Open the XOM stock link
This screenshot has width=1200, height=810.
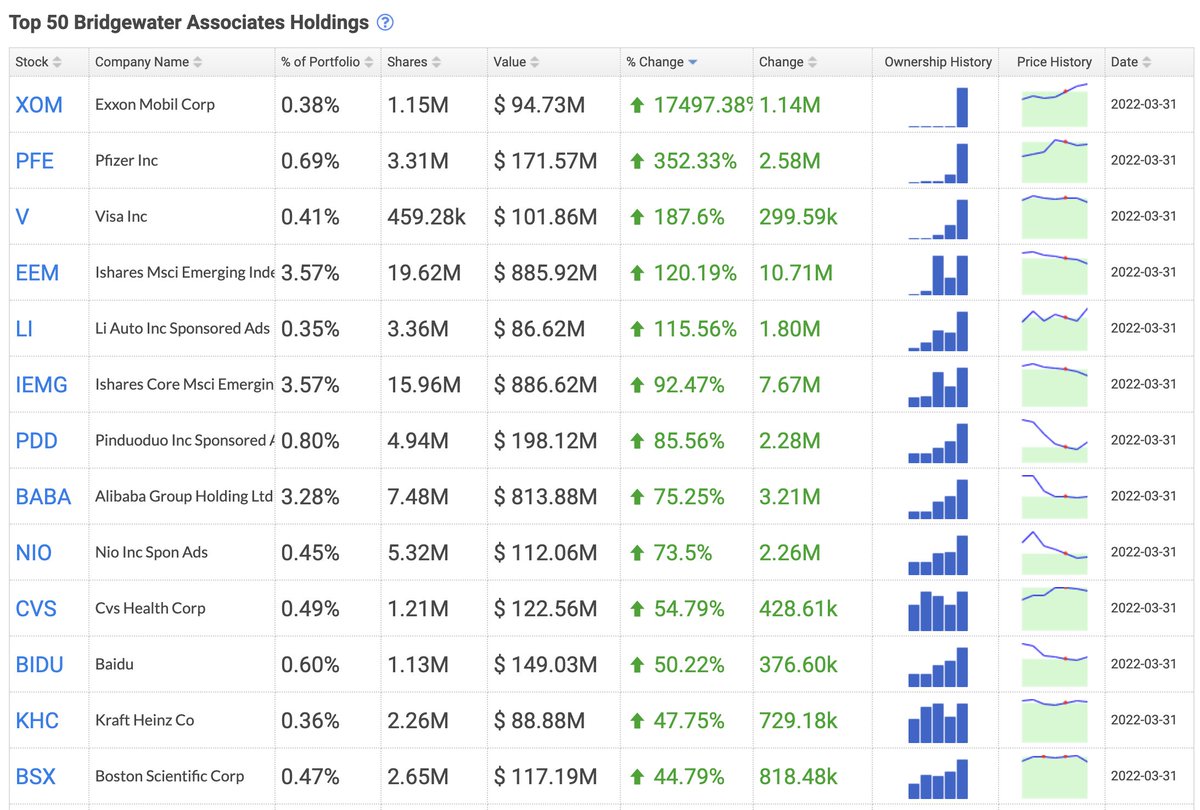38,105
